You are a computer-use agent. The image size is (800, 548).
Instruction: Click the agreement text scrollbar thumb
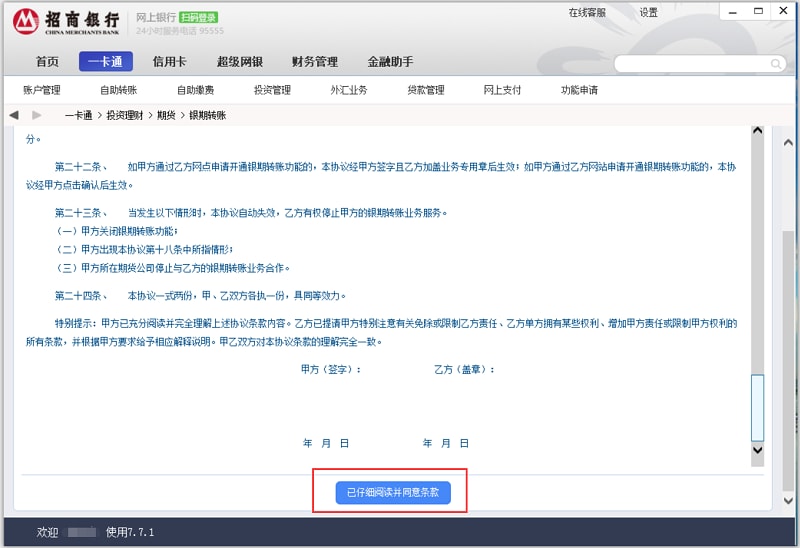click(x=757, y=408)
